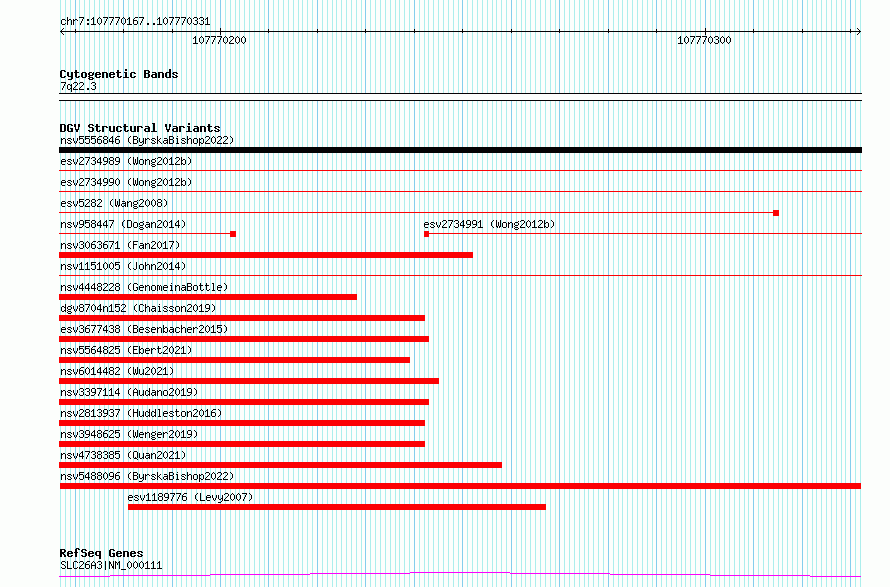The width and height of the screenshot is (890, 587).
Task: Click the 107770200 ruler position label
Action: 219,40
